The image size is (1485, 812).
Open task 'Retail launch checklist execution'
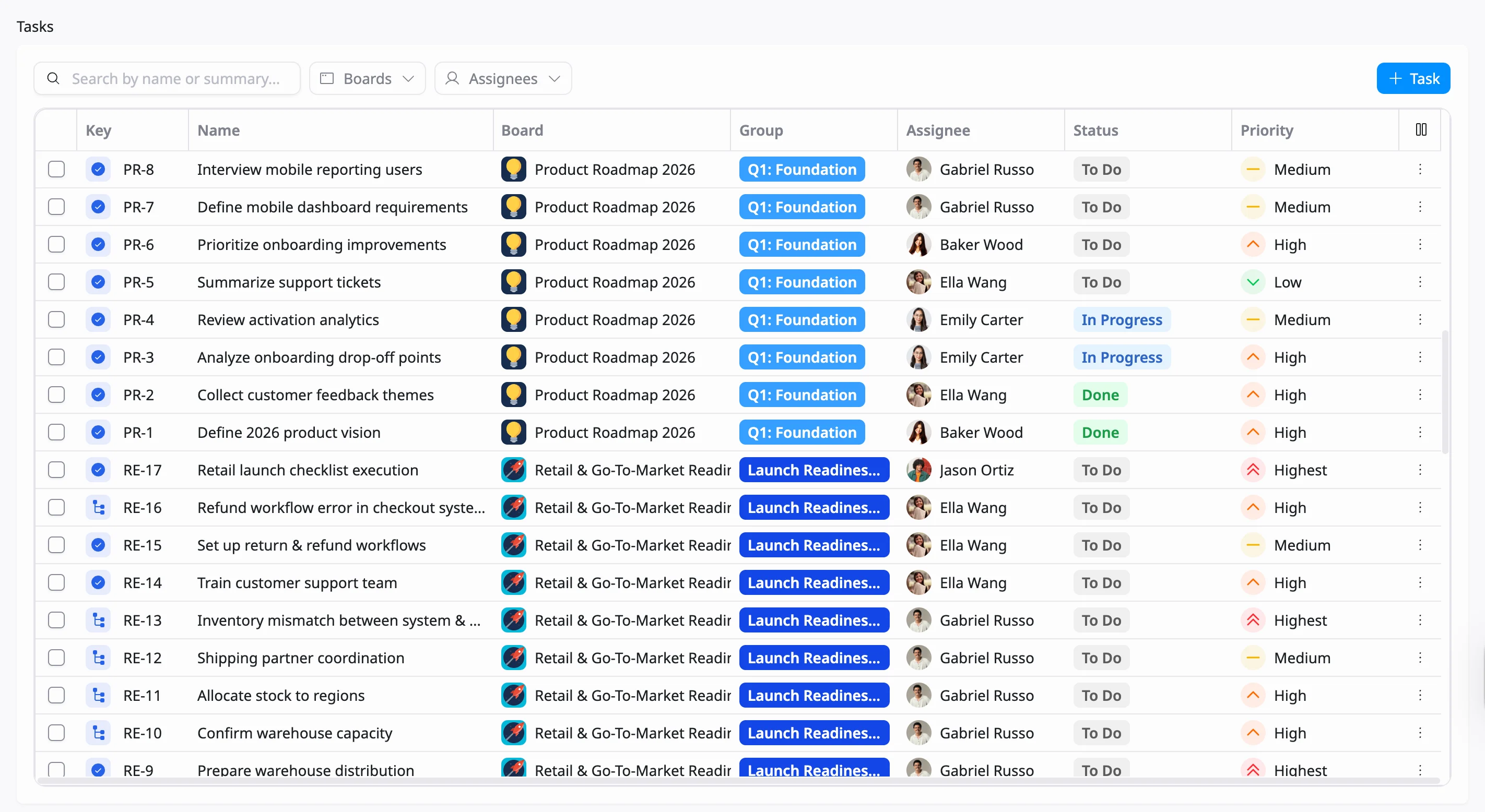[308, 470]
